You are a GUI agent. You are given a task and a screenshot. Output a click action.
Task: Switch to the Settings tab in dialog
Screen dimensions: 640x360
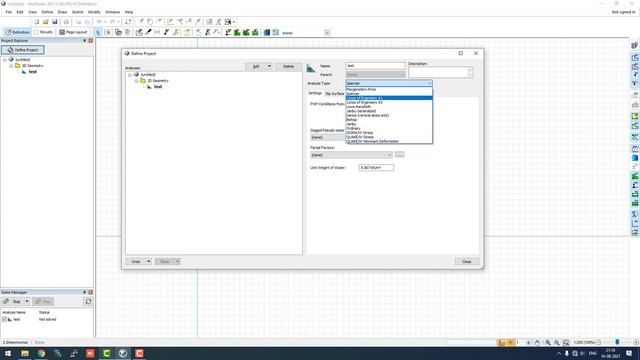[315, 93]
